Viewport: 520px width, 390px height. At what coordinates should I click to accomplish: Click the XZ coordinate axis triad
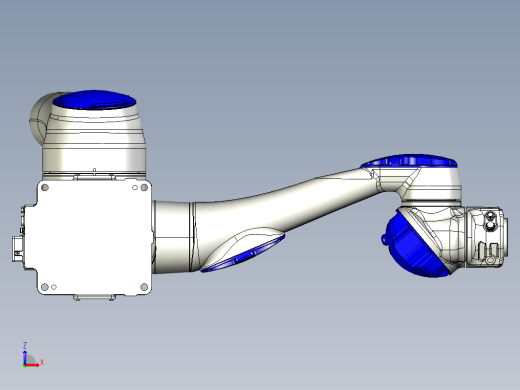(x=33, y=355)
